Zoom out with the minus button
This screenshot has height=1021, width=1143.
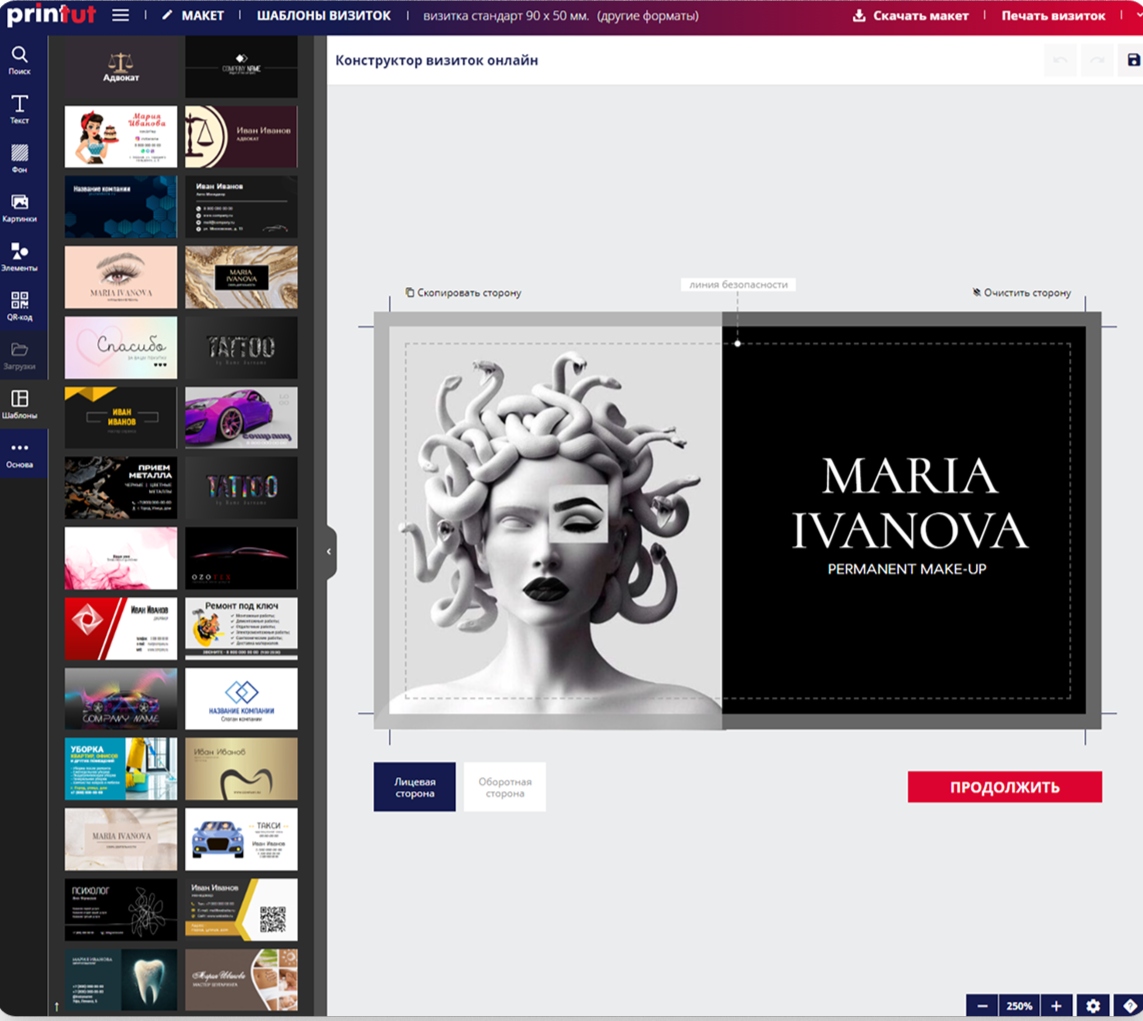coord(982,1006)
